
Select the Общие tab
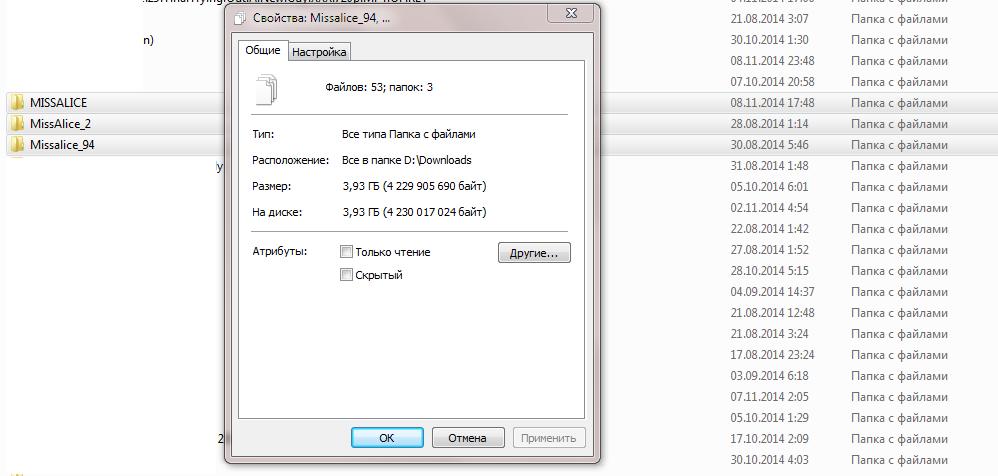[263, 50]
